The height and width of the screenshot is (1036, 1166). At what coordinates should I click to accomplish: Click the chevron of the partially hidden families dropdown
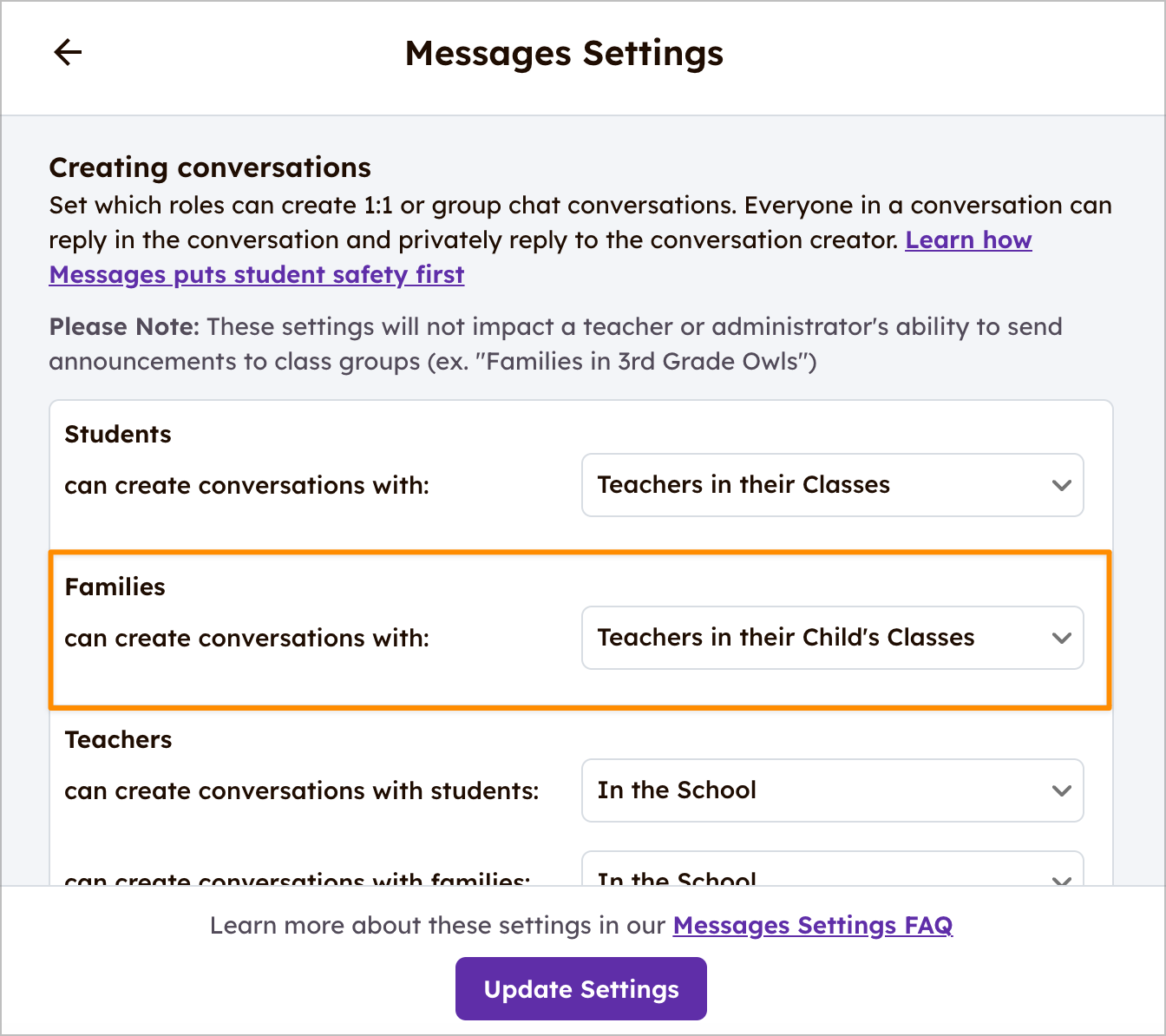click(1061, 879)
